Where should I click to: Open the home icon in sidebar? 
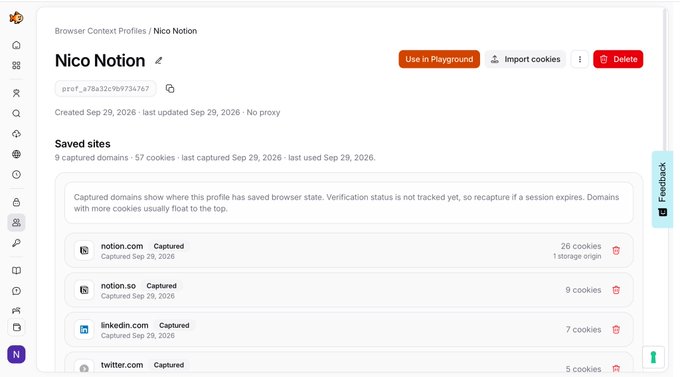click(16, 45)
